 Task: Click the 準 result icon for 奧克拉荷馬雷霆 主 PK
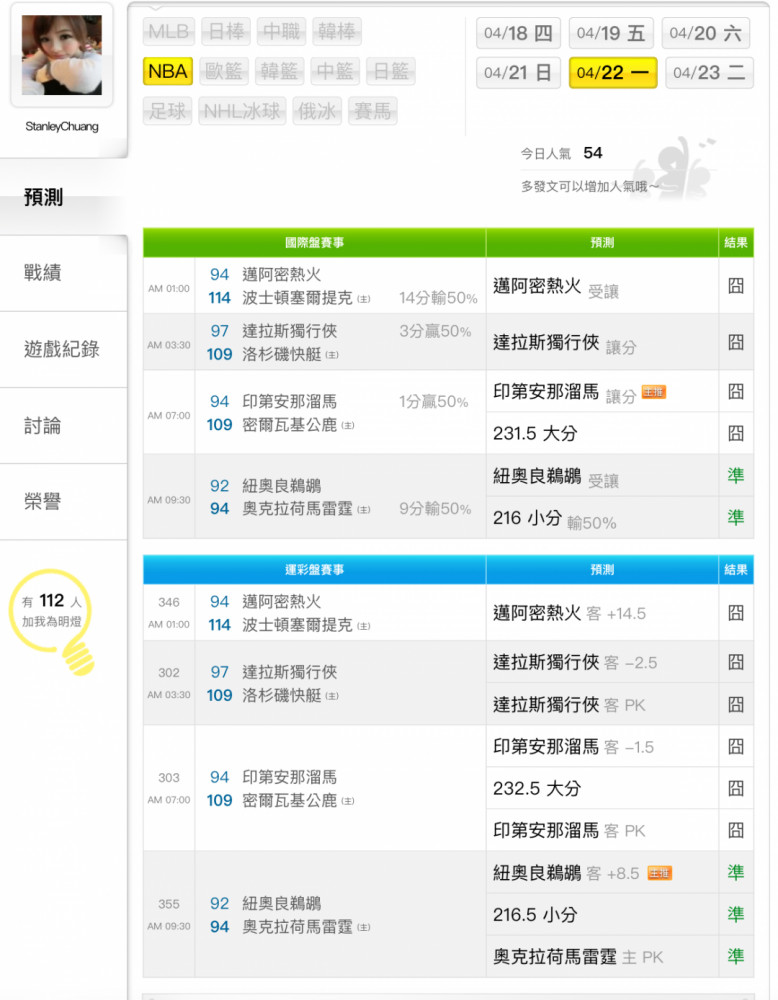(735, 956)
